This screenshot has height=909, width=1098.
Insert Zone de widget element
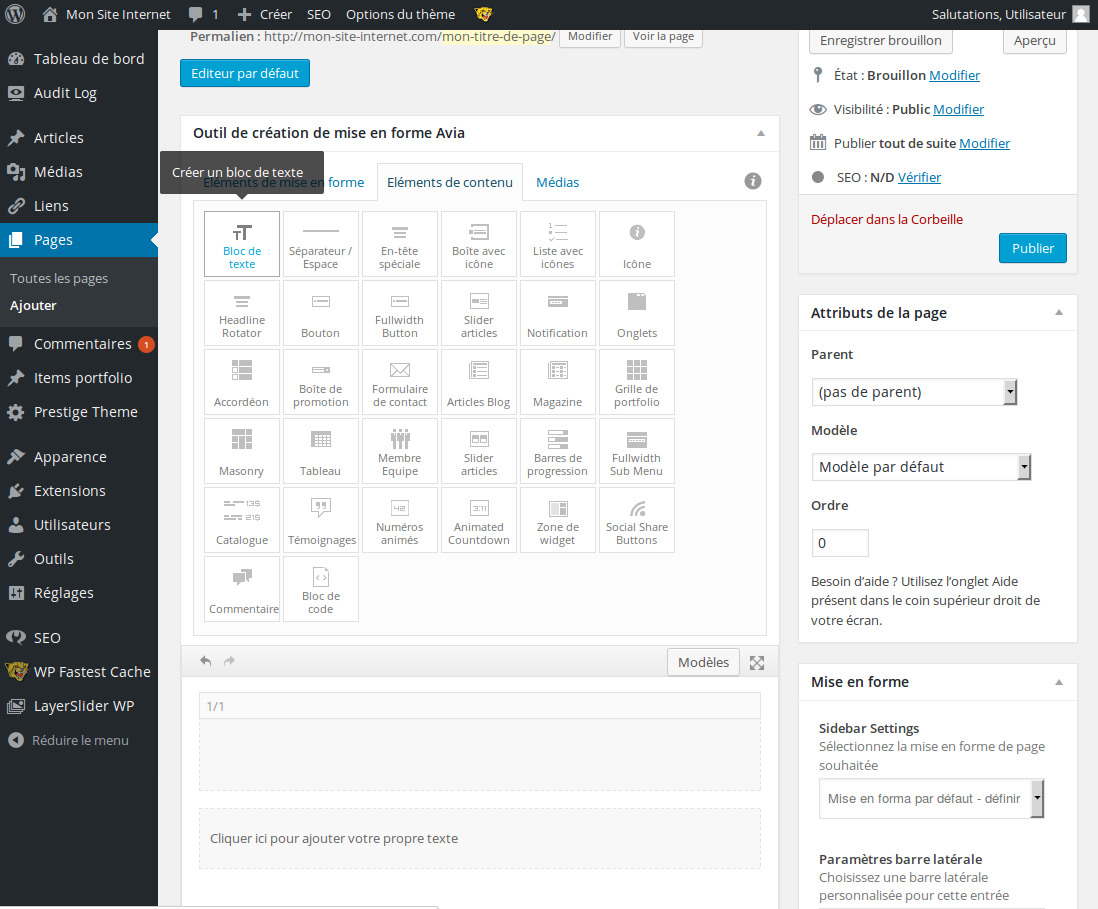[x=558, y=520]
